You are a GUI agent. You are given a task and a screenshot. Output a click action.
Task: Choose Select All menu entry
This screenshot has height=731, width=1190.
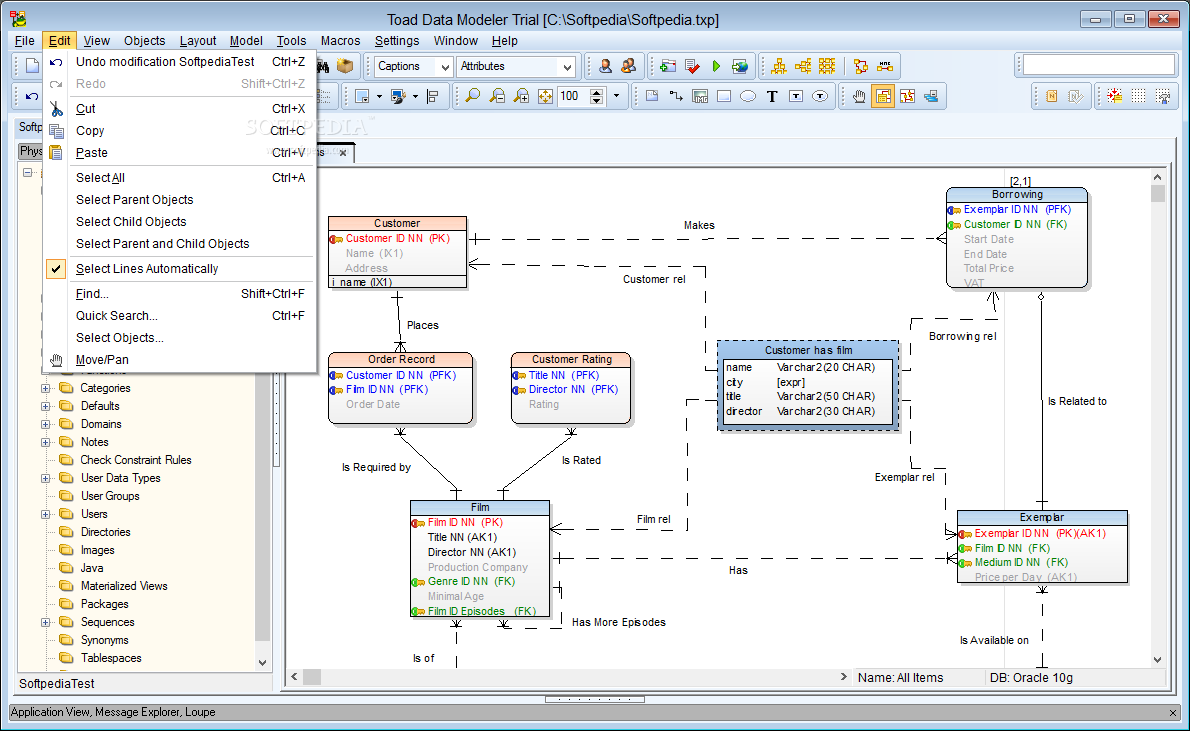178,178
